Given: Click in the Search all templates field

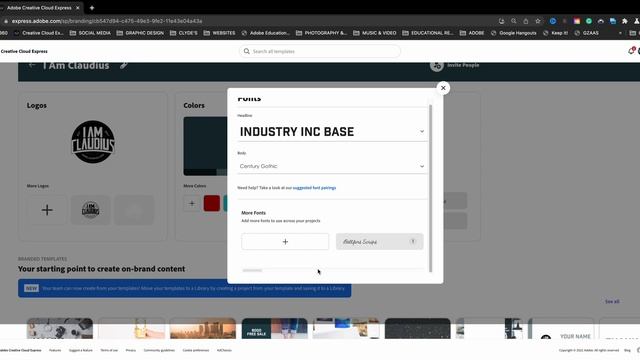Looking at the screenshot, I should click(320, 51).
